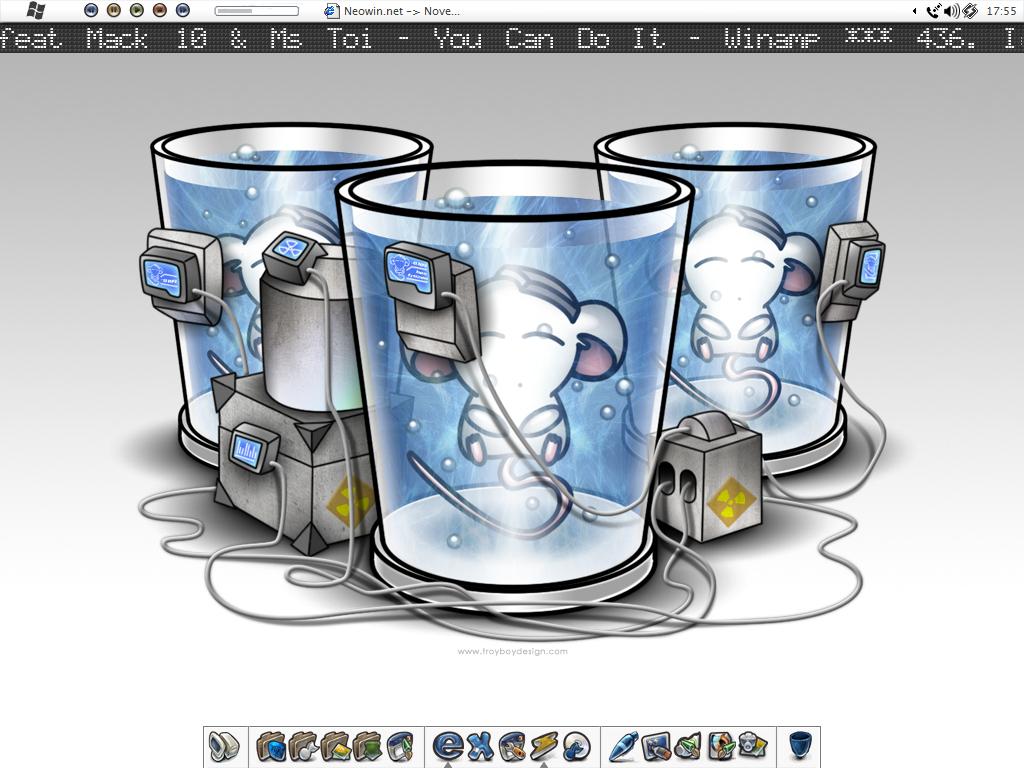Image resolution: width=1024 pixels, height=768 pixels.
Task: Open the pictures folder in dock
Action: pyautogui.click(x=335, y=746)
